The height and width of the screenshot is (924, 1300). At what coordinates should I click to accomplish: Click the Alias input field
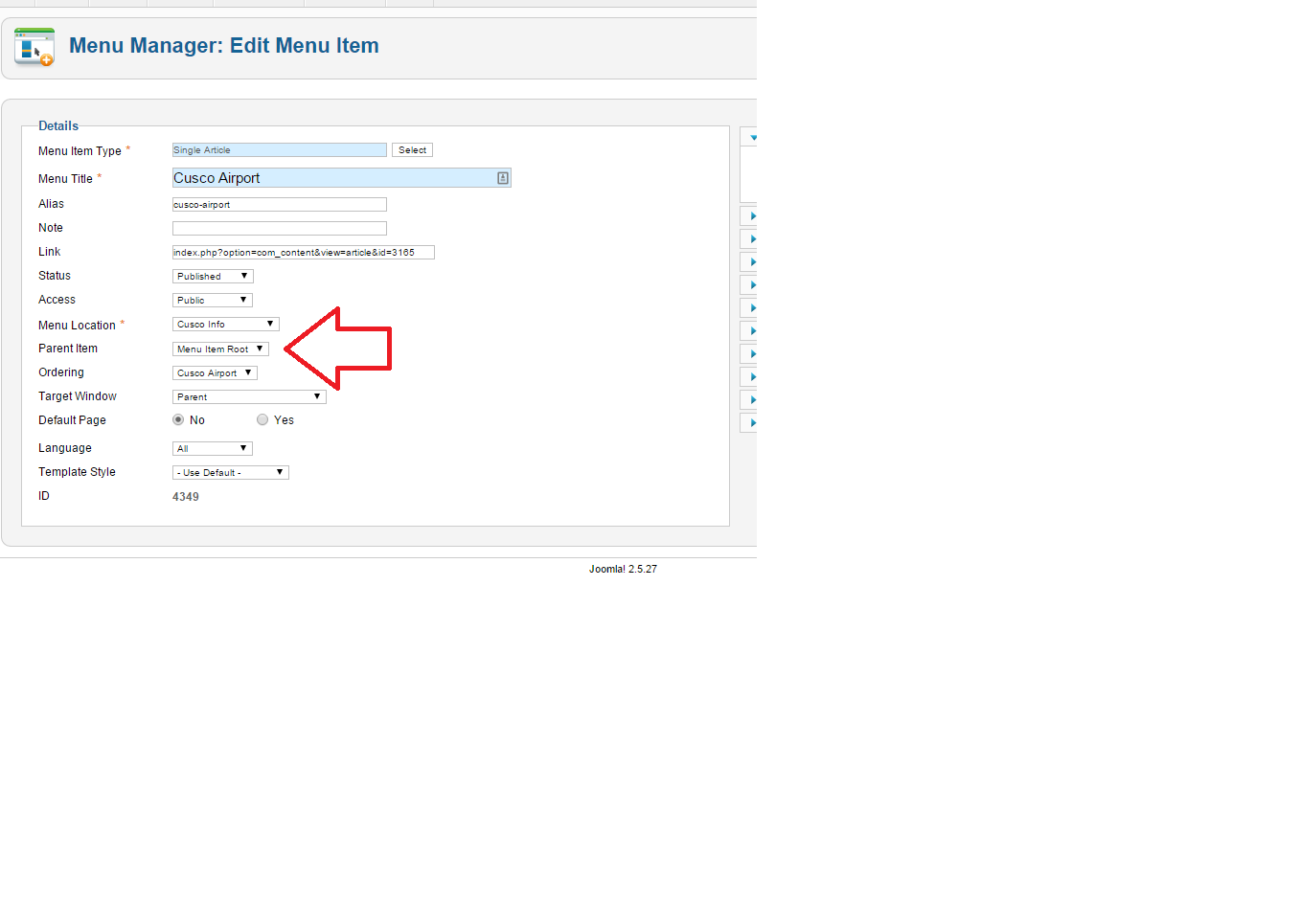280,204
